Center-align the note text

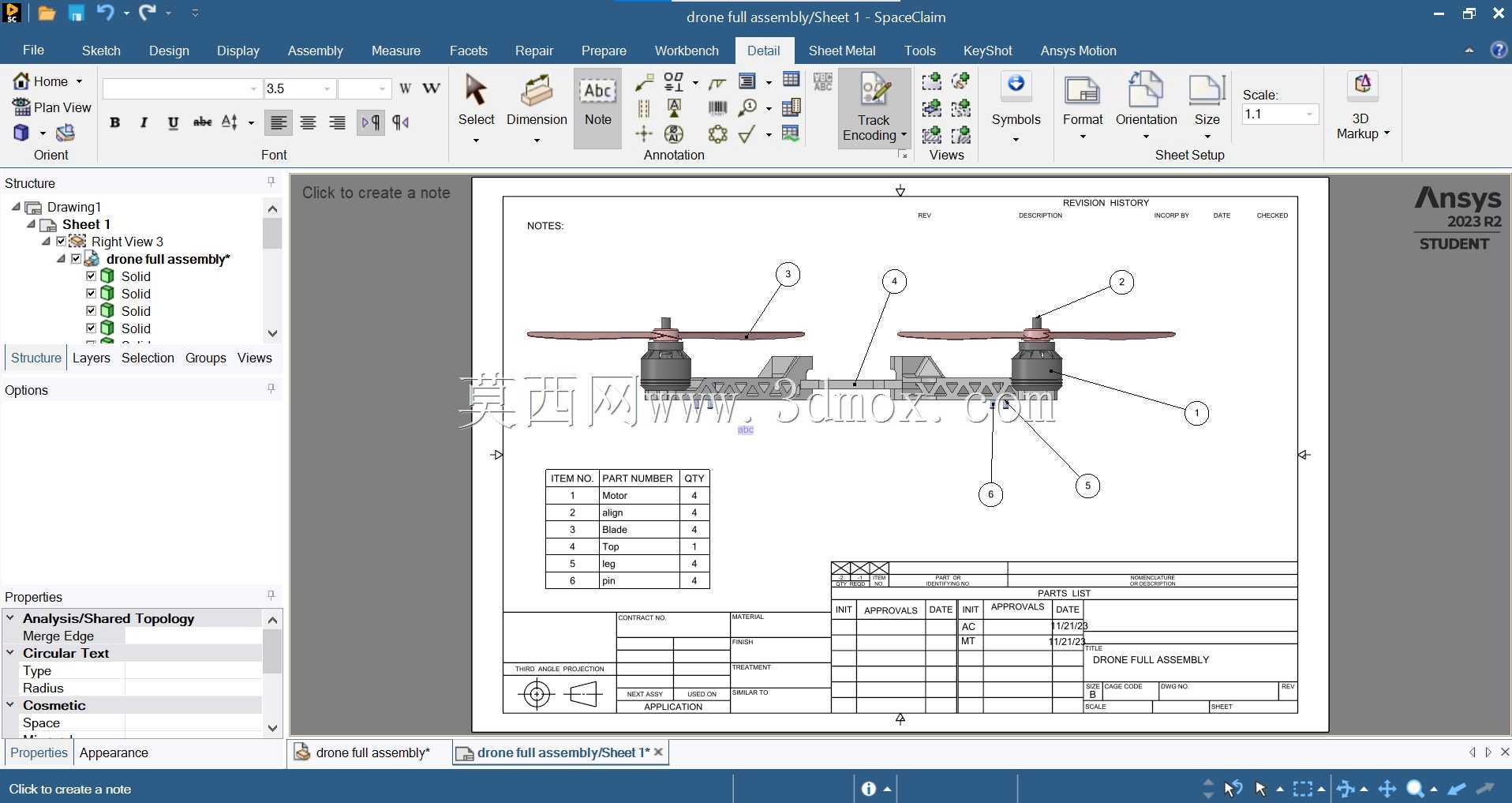(x=308, y=122)
